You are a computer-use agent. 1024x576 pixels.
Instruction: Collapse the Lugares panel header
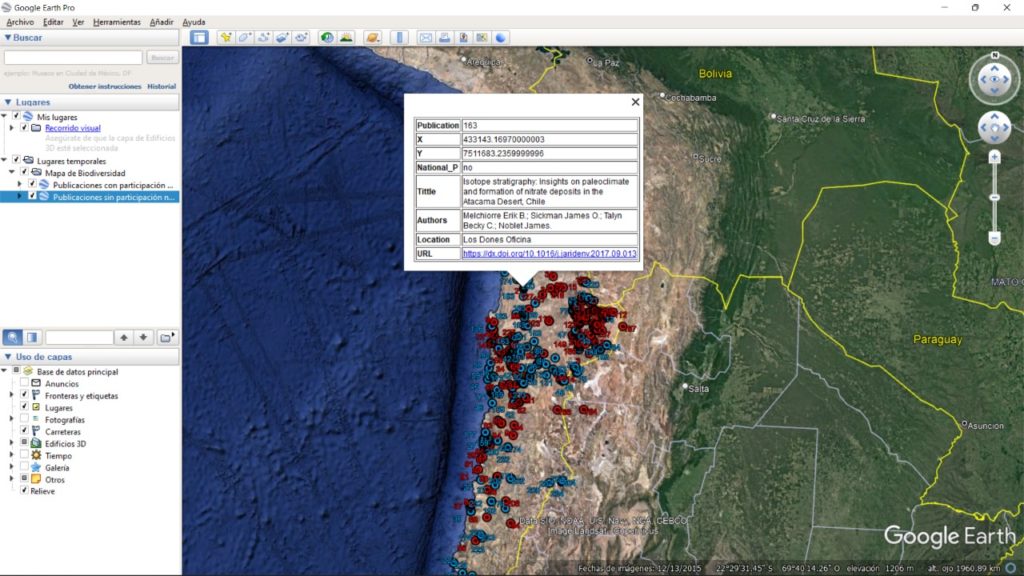(8, 102)
